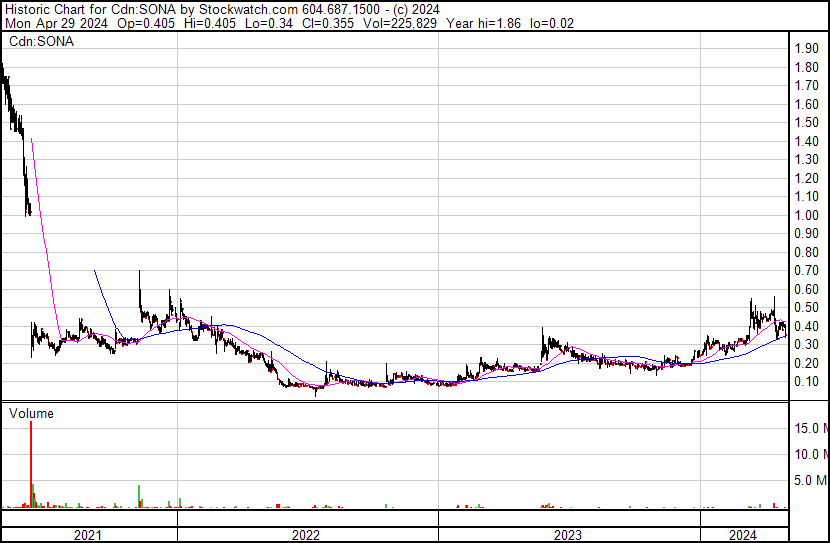This screenshot has width=830, height=543.
Task: Click the Volume panel label
Action: point(30,413)
